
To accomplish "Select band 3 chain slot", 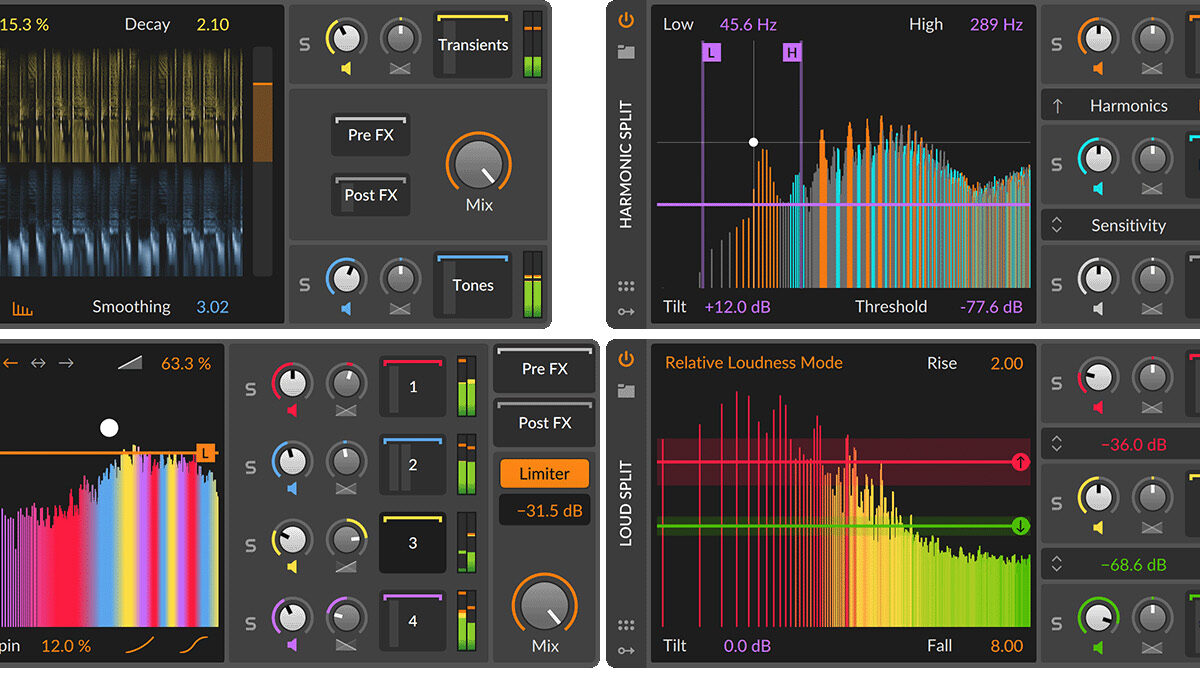I will (412, 543).
